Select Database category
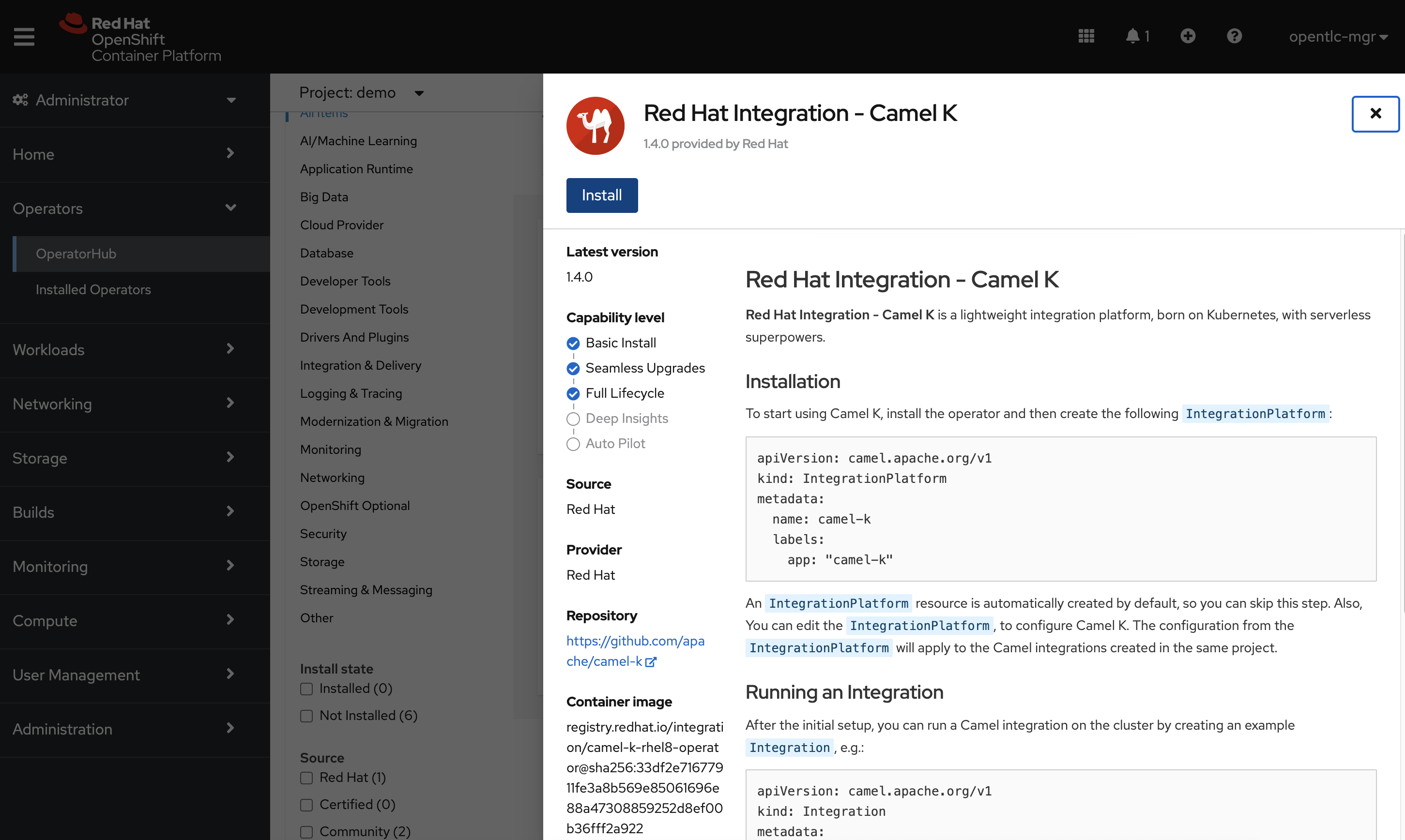Image resolution: width=1405 pixels, height=840 pixels. pyautogui.click(x=327, y=253)
